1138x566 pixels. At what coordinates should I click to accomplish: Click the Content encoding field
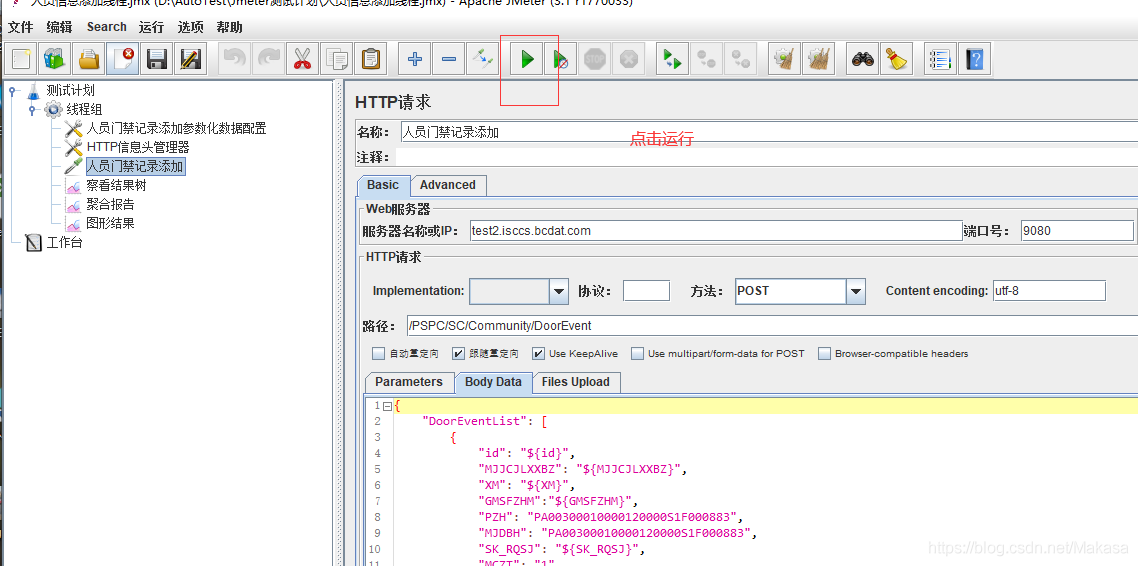(1049, 291)
